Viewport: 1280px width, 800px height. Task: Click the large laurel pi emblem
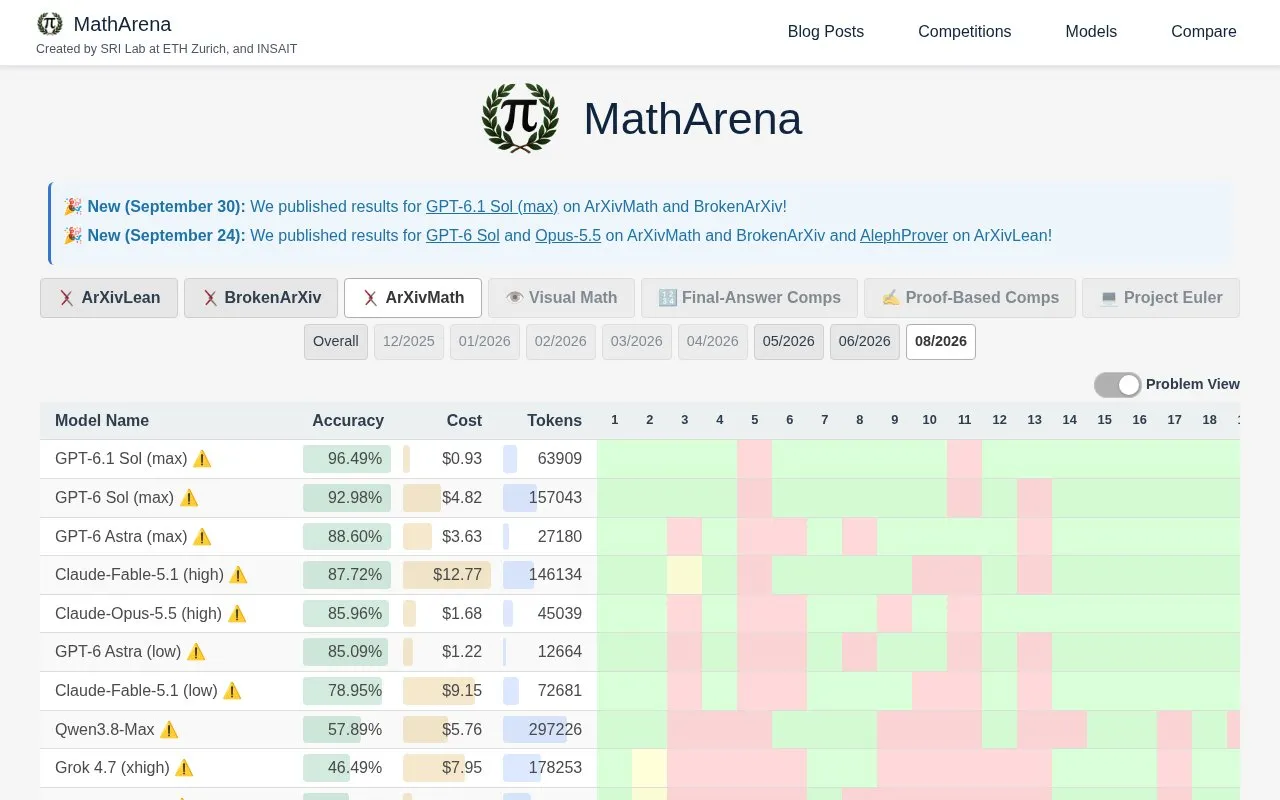click(520, 118)
